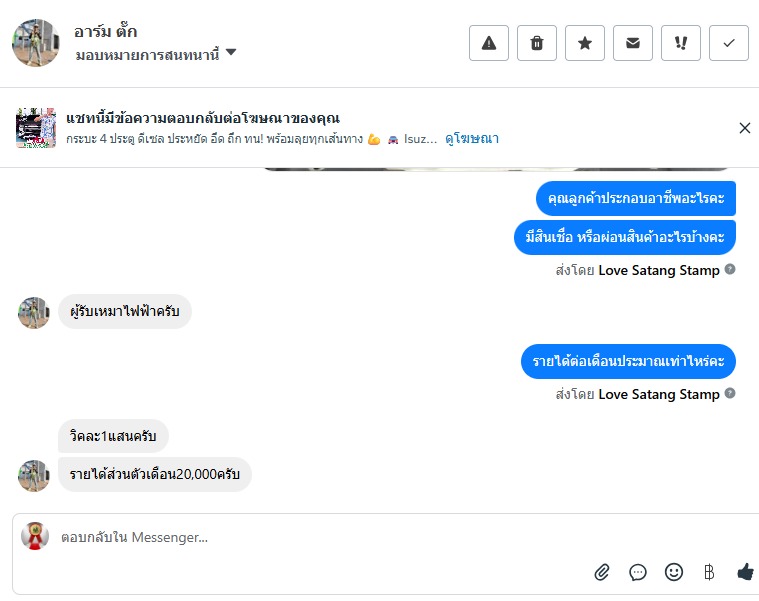Image resolution: width=759 pixels, height=601 pixels.
Task: Mark conversation as spam with warning icon
Action: [x=489, y=43]
